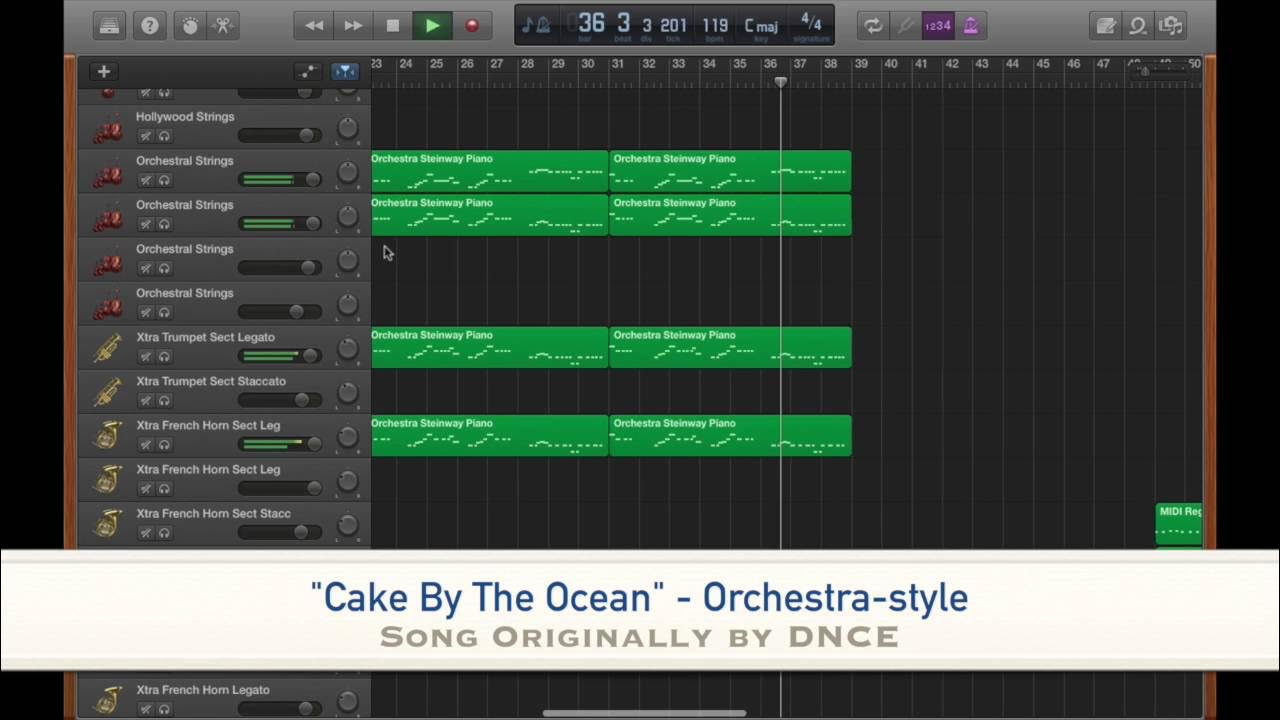Open the Library panel icon
The image size is (1280, 720).
[109, 26]
